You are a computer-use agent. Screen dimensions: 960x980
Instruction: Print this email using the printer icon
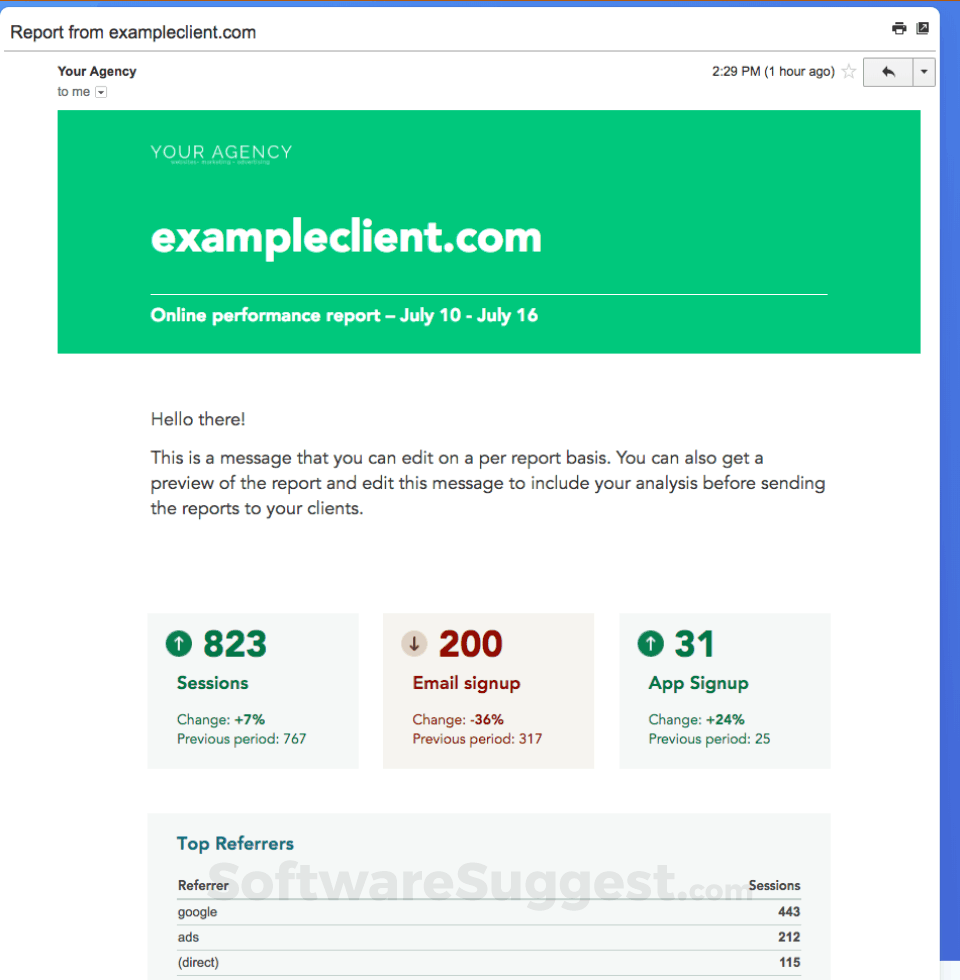899,28
